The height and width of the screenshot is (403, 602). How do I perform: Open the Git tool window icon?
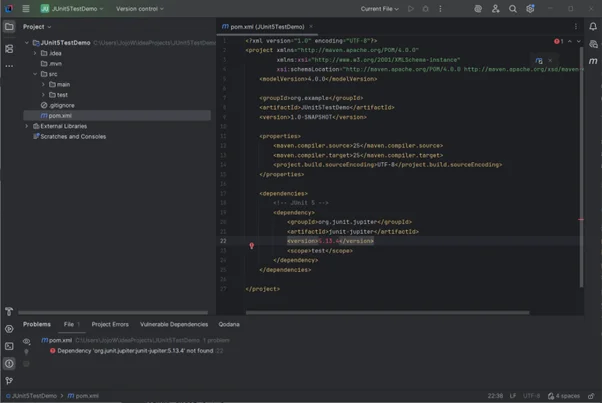point(9,380)
